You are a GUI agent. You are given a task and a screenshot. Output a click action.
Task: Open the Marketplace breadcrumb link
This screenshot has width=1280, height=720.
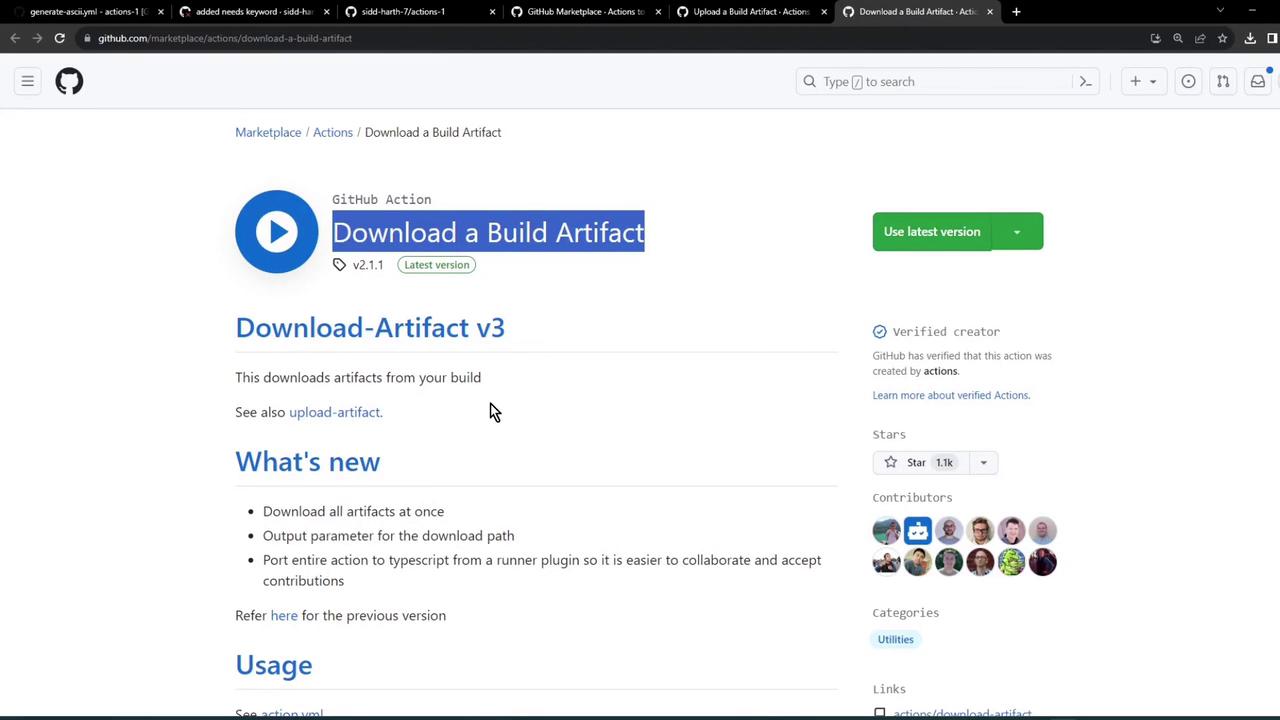pyautogui.click(x=268, y=132)
